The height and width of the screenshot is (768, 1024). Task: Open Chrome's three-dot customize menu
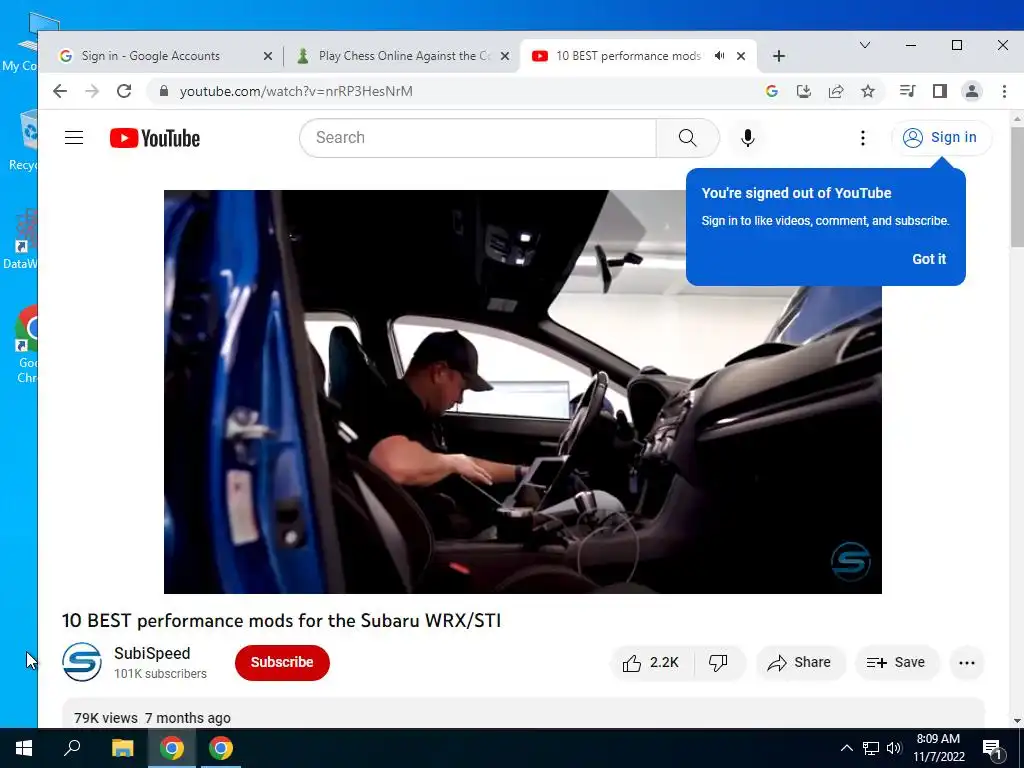(1004, 91)
